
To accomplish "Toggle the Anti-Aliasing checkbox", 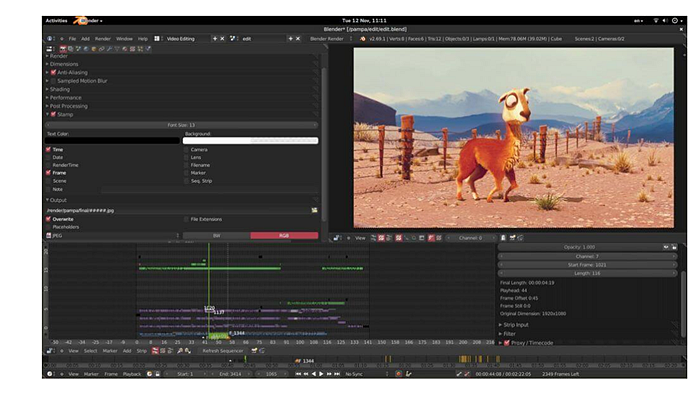I will pyautogui.click(x=54, y=72).
